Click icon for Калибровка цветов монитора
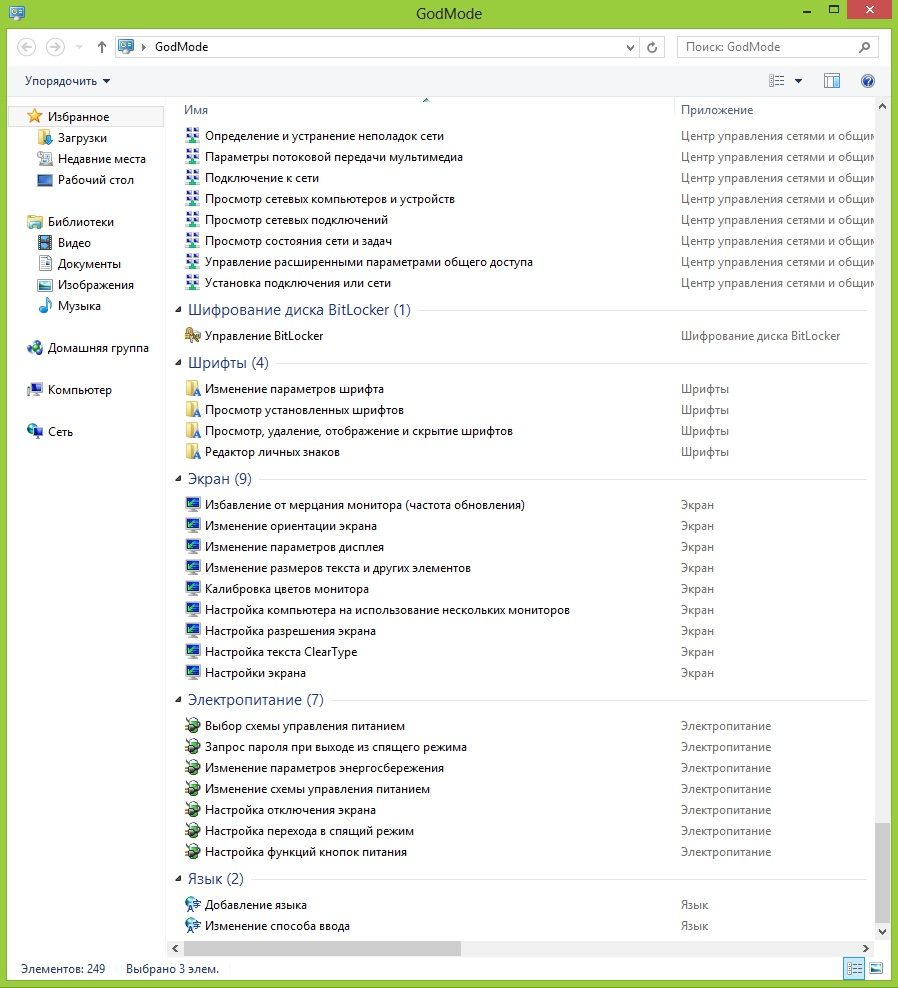Viewport: 898px width, 988px height. tap(192, 588)
